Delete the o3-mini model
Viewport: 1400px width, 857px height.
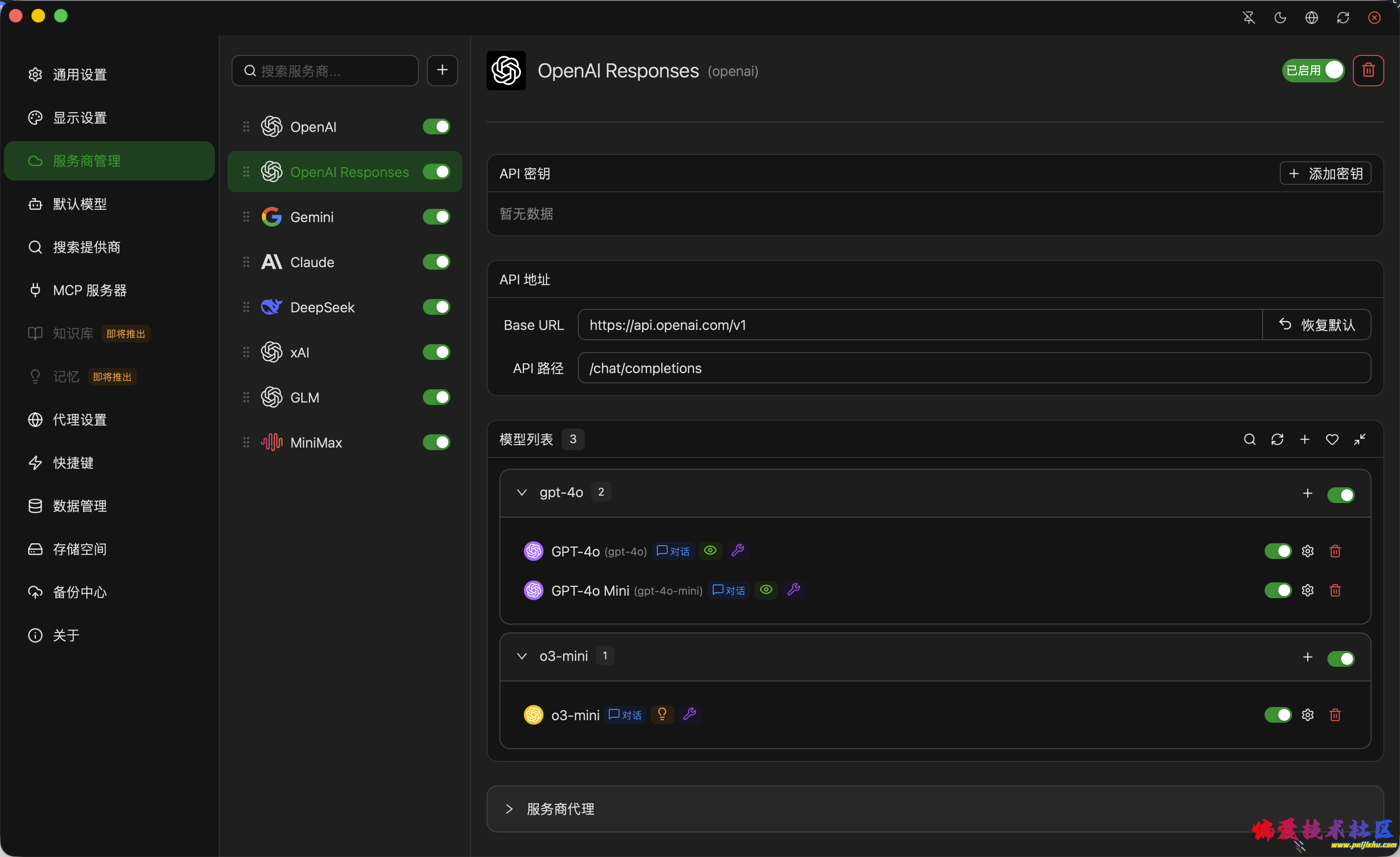tap(1335, 715)
